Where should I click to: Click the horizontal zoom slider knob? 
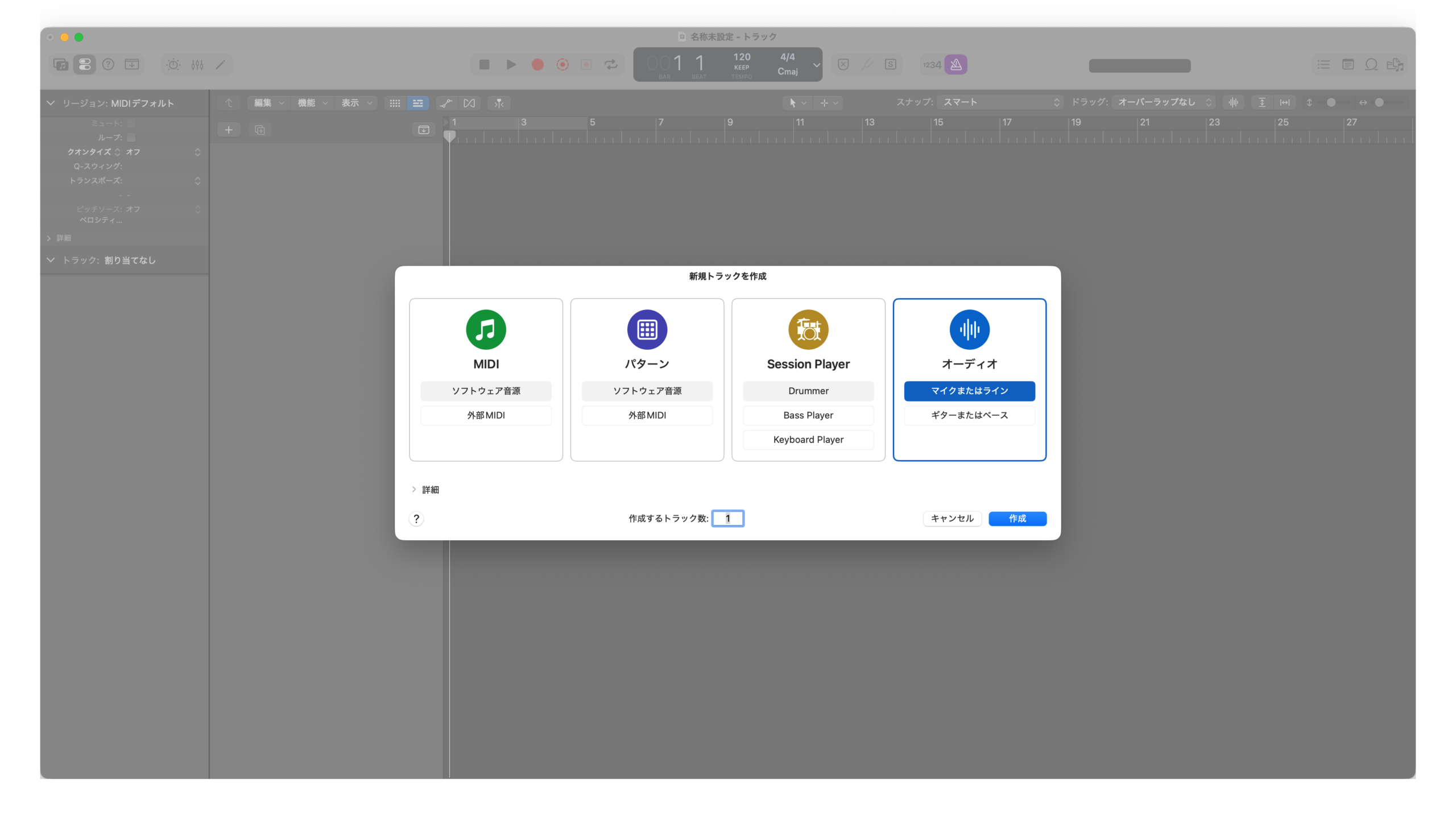[1379, 102]
